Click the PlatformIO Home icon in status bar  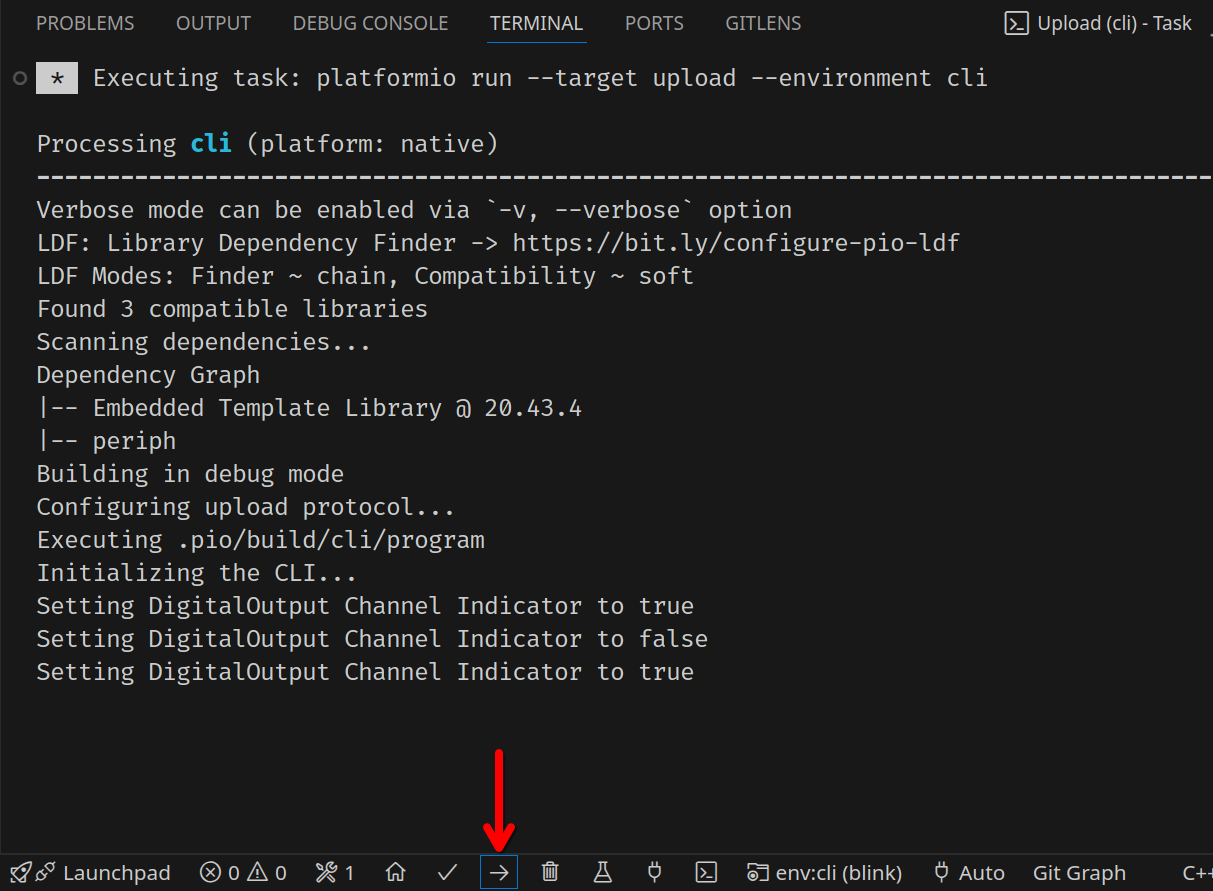click(396, 872)
